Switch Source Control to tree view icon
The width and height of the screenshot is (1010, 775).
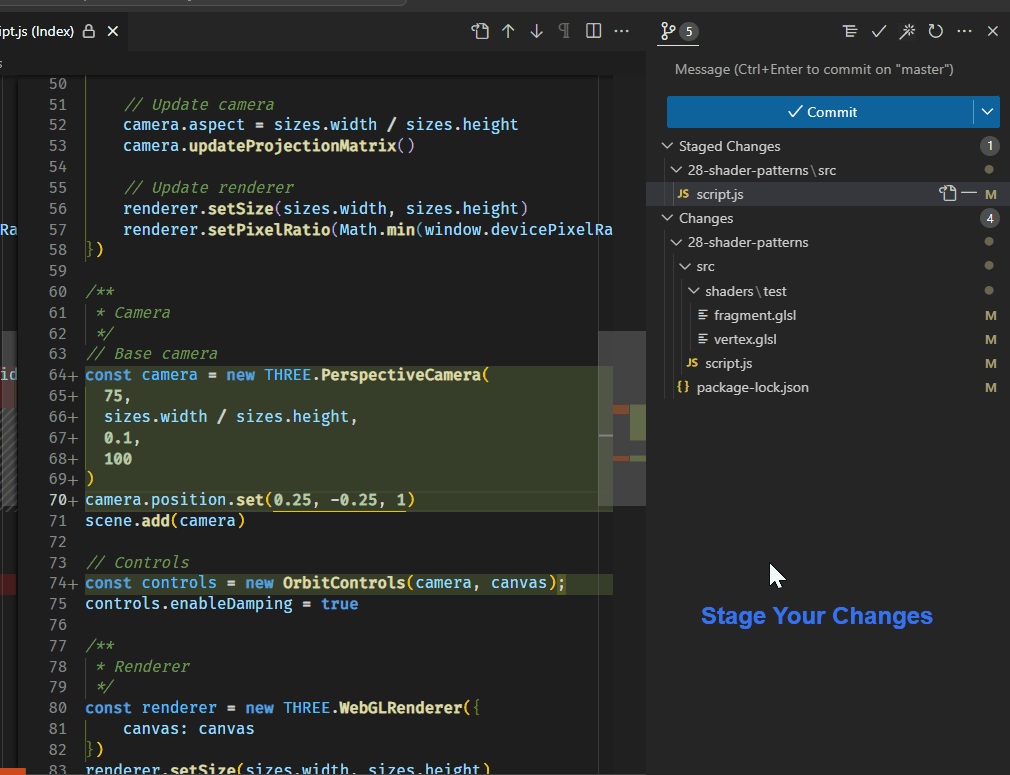(850, 31)
